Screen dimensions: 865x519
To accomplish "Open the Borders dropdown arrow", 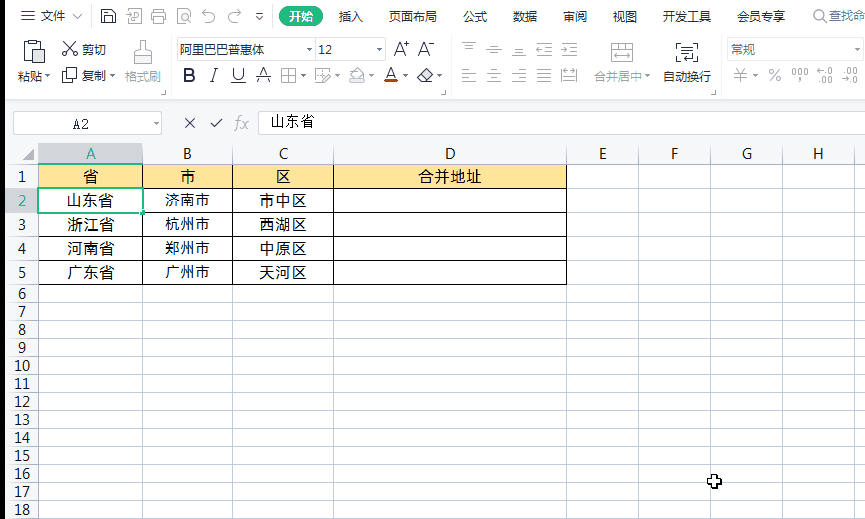I will [x=303, y=76].
